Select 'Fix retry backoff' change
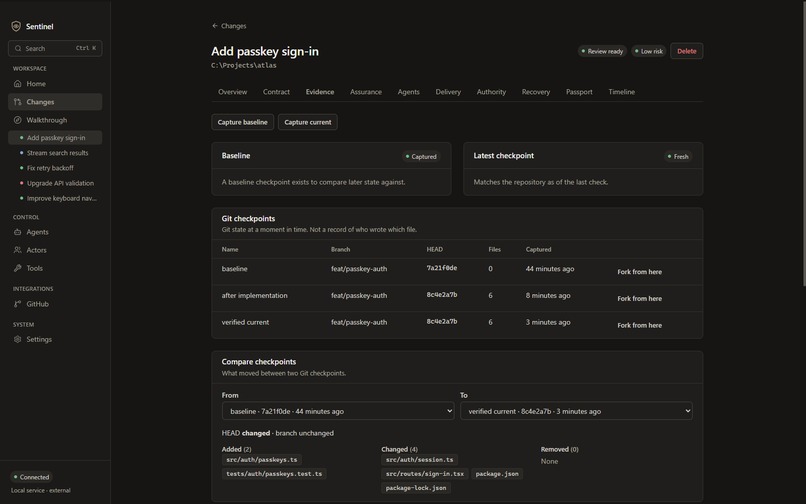The height and width of the screenshot is (504, 806). [55, 168]
